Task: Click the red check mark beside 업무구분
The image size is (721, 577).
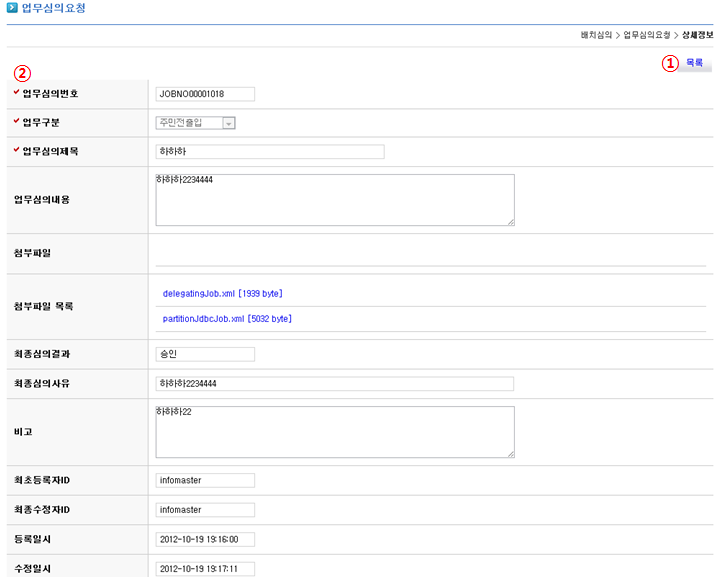Action: pos(16,122)
